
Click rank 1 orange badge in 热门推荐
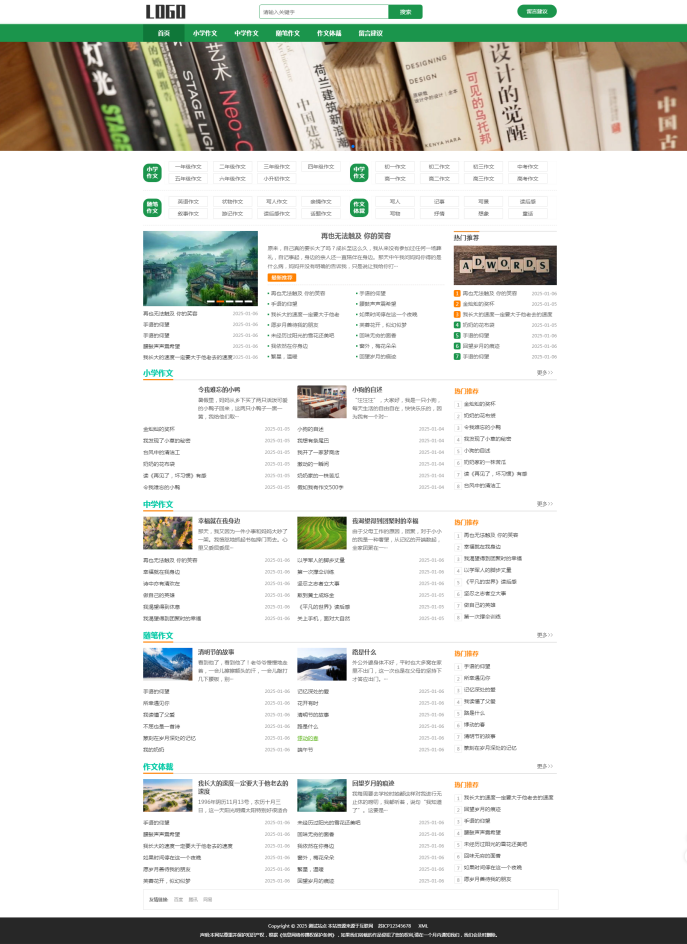coord(457,294)
